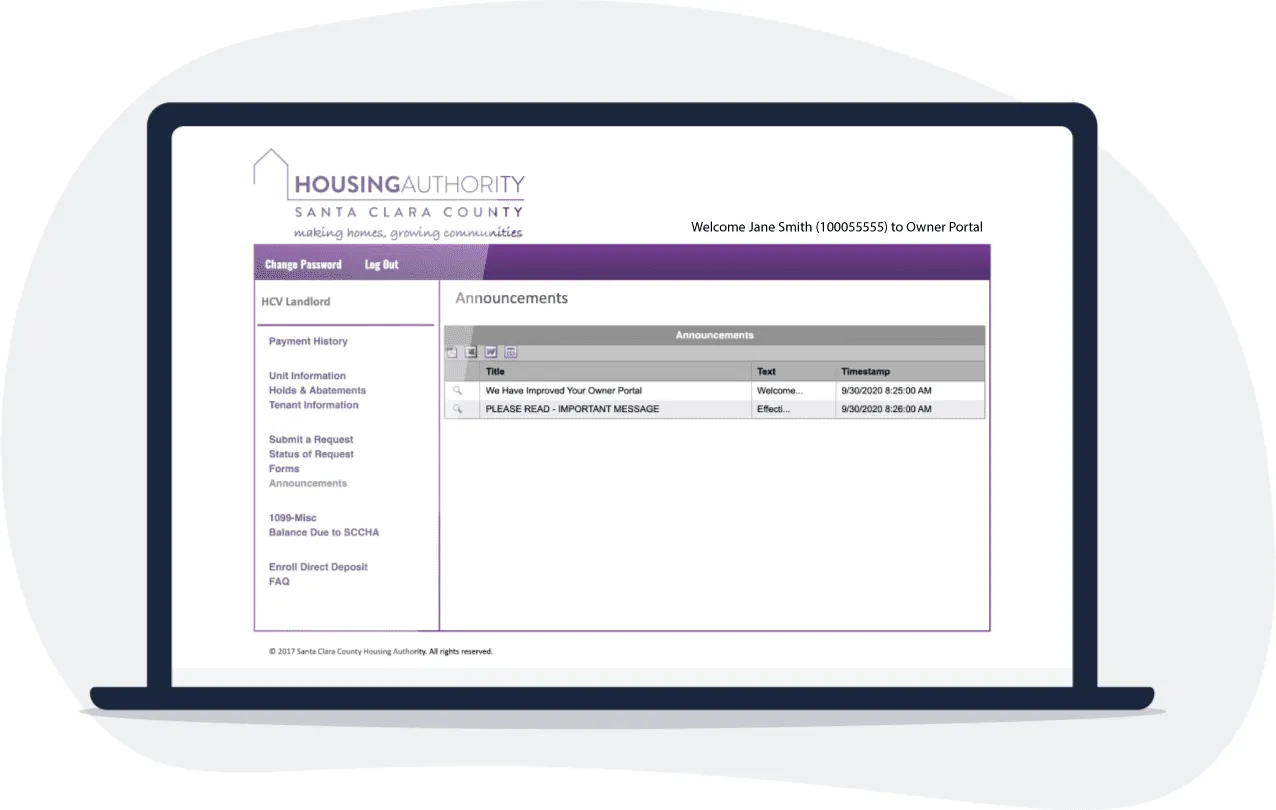Export announcements using the Excel icon

click(471, 352)
